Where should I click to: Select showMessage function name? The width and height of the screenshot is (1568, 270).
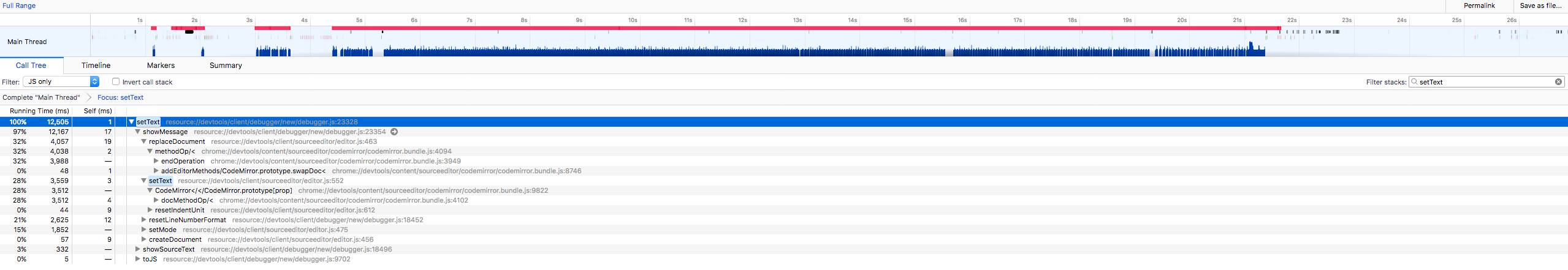(x=165, y=132)
